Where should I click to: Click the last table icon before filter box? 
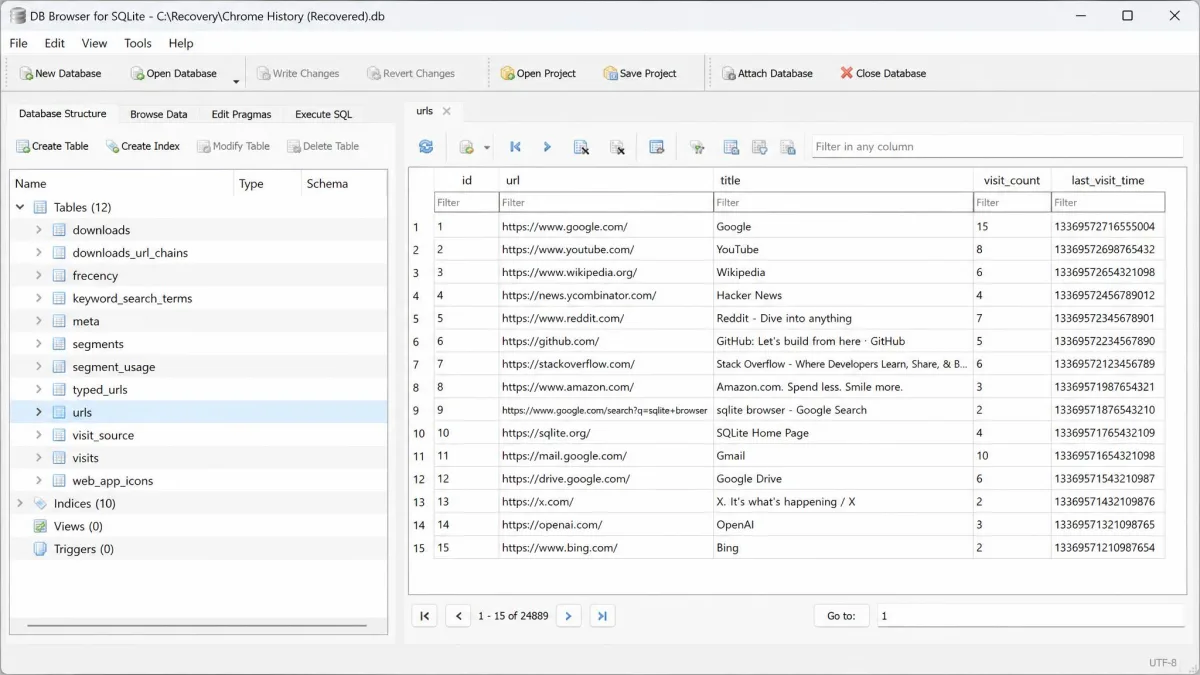pos(788,147)
